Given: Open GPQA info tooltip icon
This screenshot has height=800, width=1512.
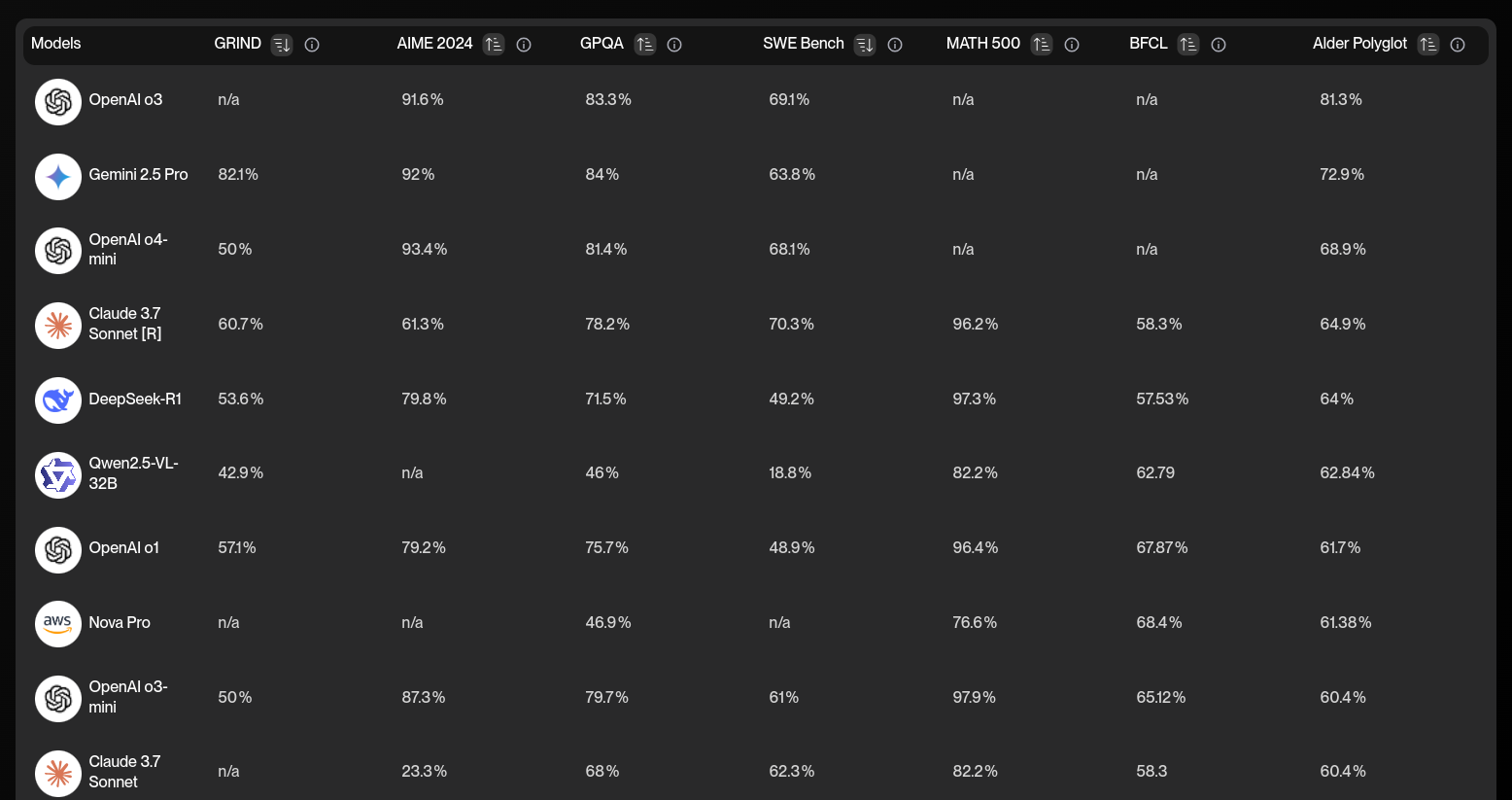Looking at the screenshot, I should [x=674, y=45].
